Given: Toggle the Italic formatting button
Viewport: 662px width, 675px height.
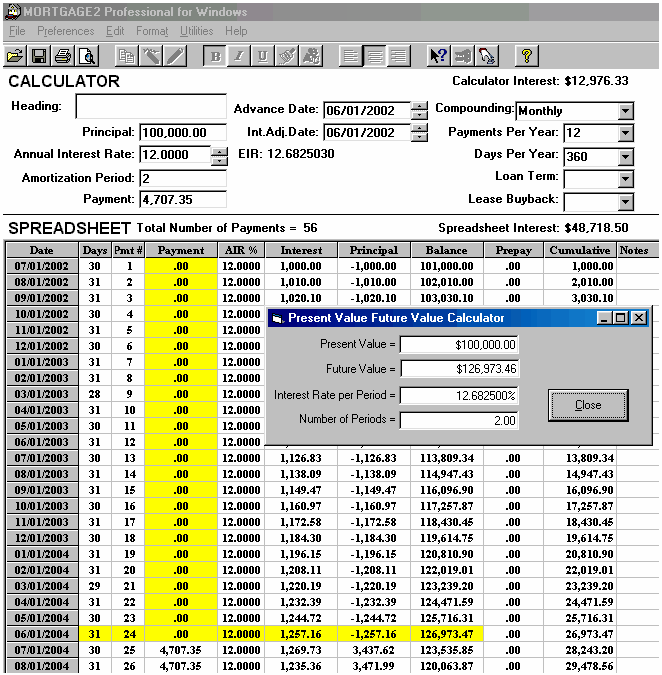Looking at the screenshot, I should [x=239, y=56].
